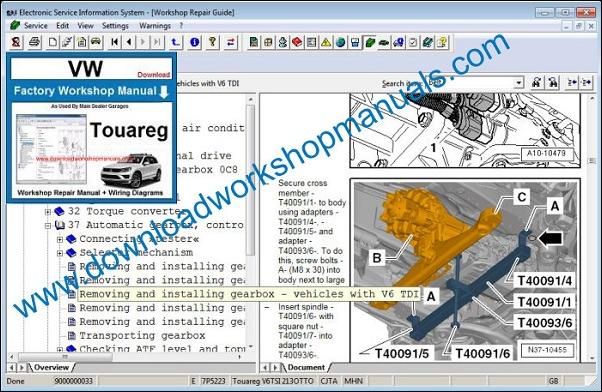Open the Edit menu
The image size is (602, 392).
pos(63,26)
